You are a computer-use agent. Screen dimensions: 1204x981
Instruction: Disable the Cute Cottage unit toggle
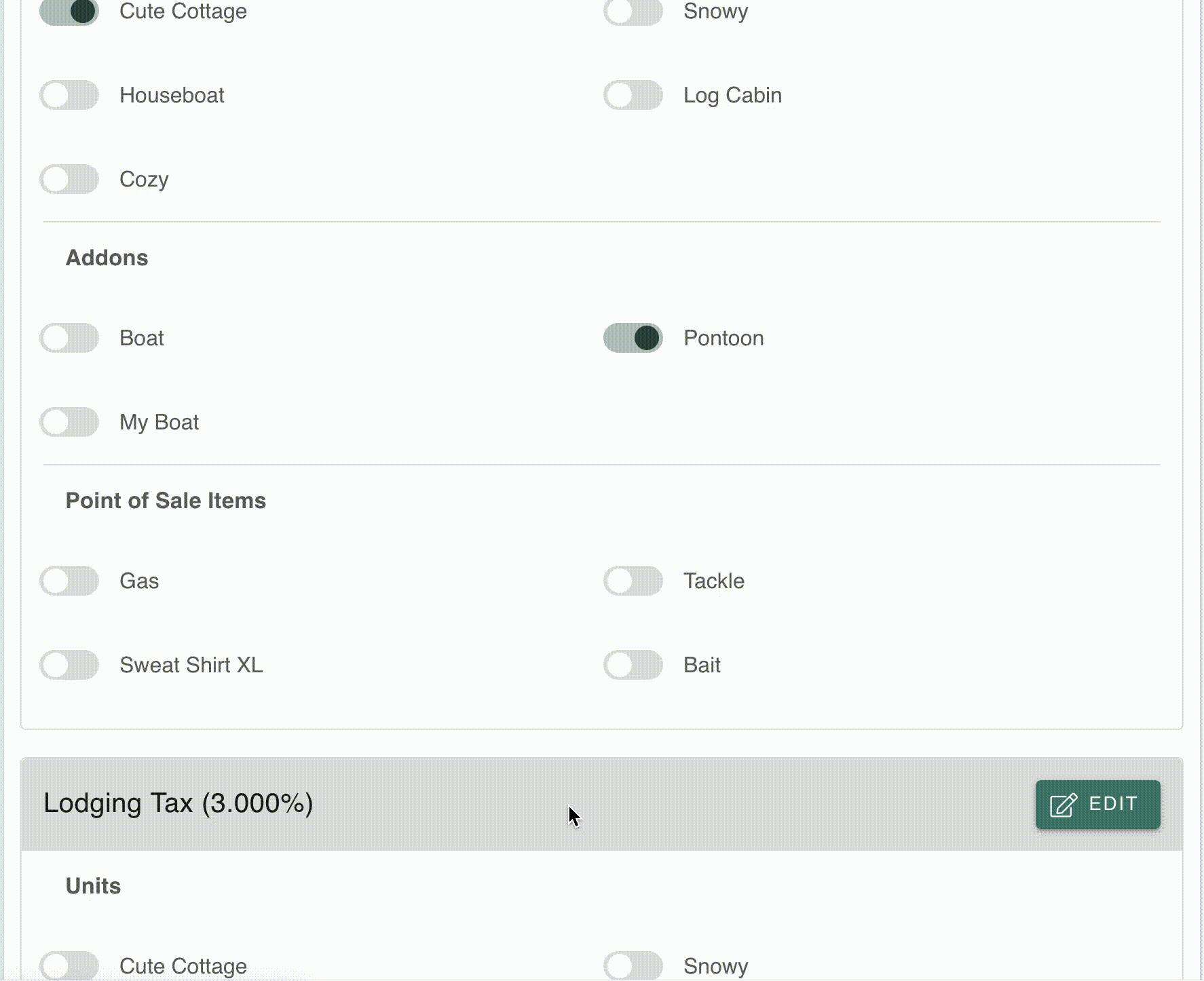[69, 12]
